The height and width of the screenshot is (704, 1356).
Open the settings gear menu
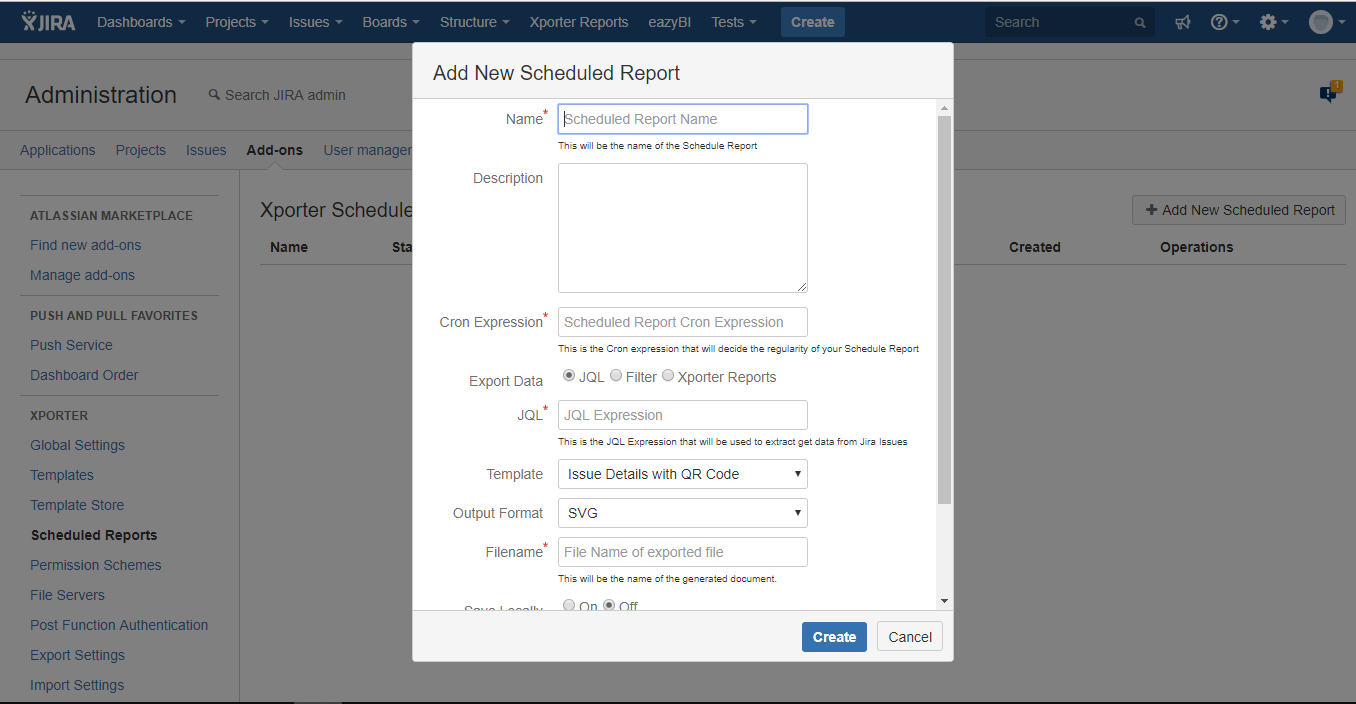click(1273, 22)
